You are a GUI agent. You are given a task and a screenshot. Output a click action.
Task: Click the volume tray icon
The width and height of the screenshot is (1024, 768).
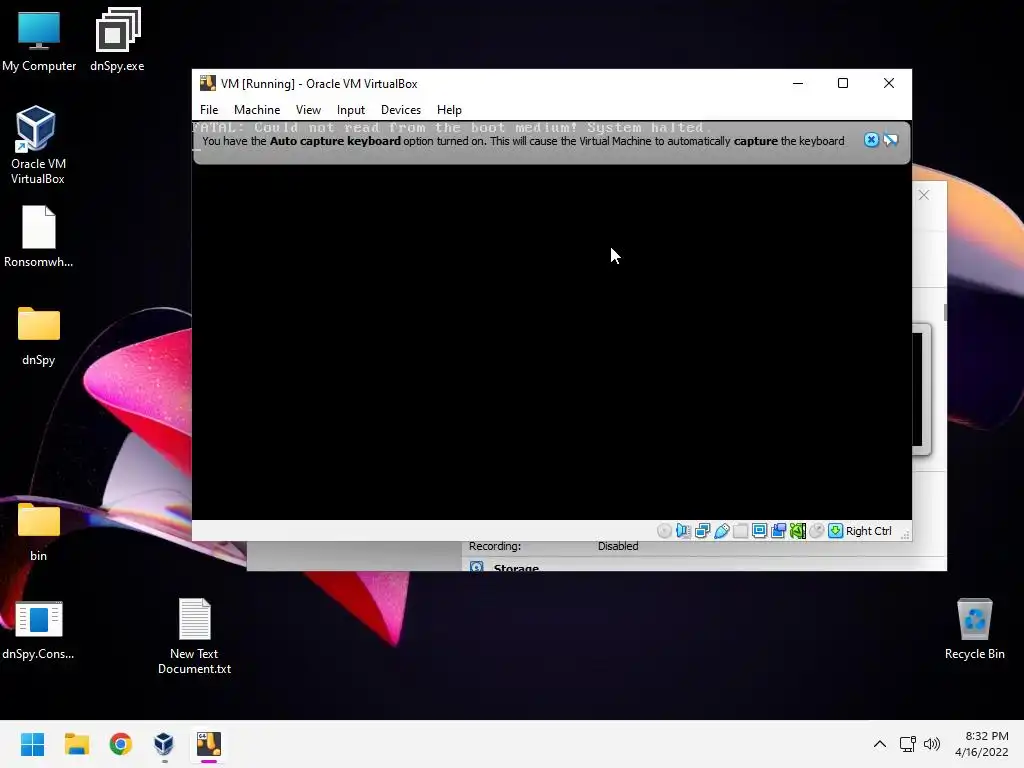coord(932,744)
